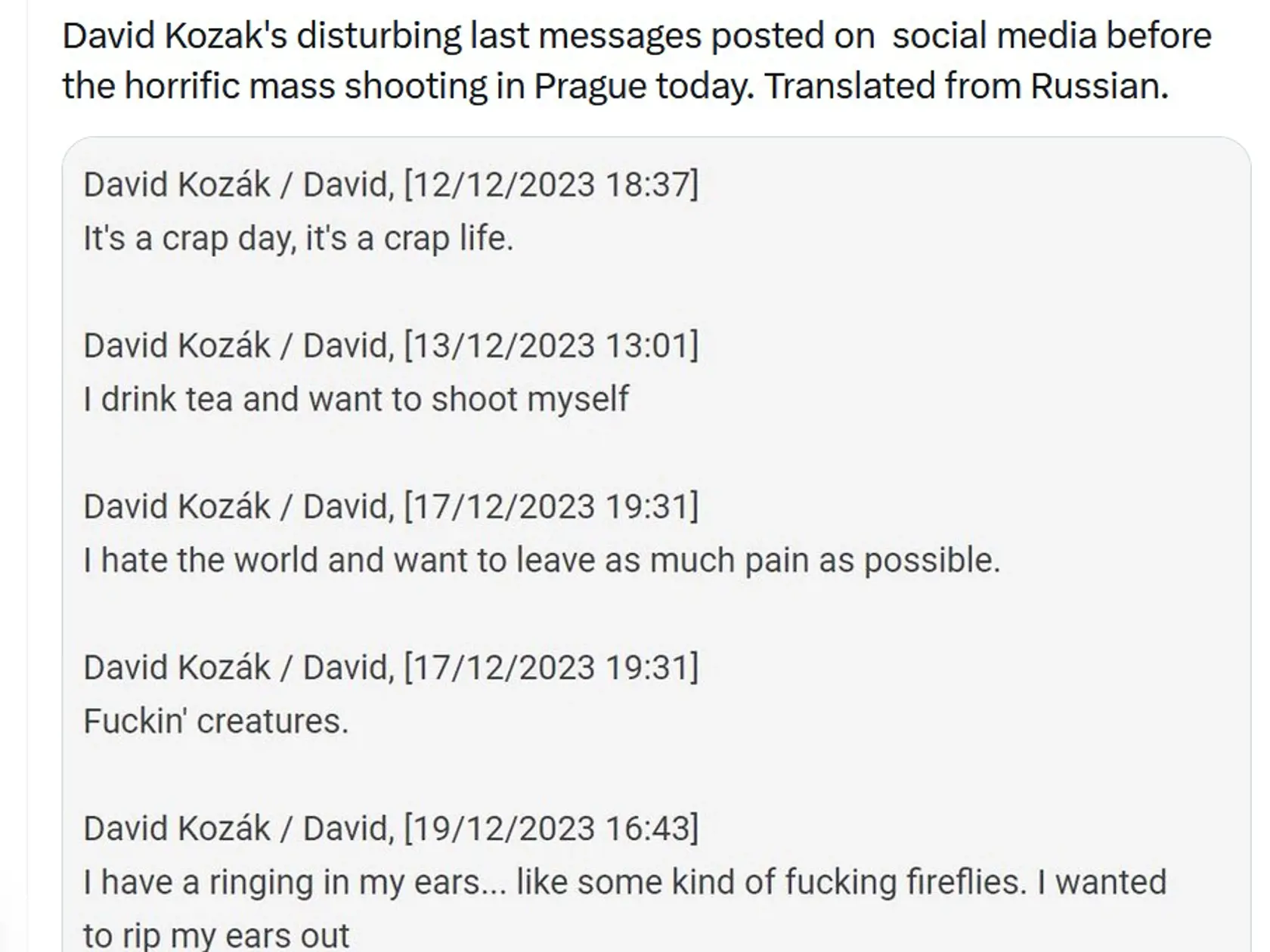Select the "ringing in my ears" message

pos(624,908)
